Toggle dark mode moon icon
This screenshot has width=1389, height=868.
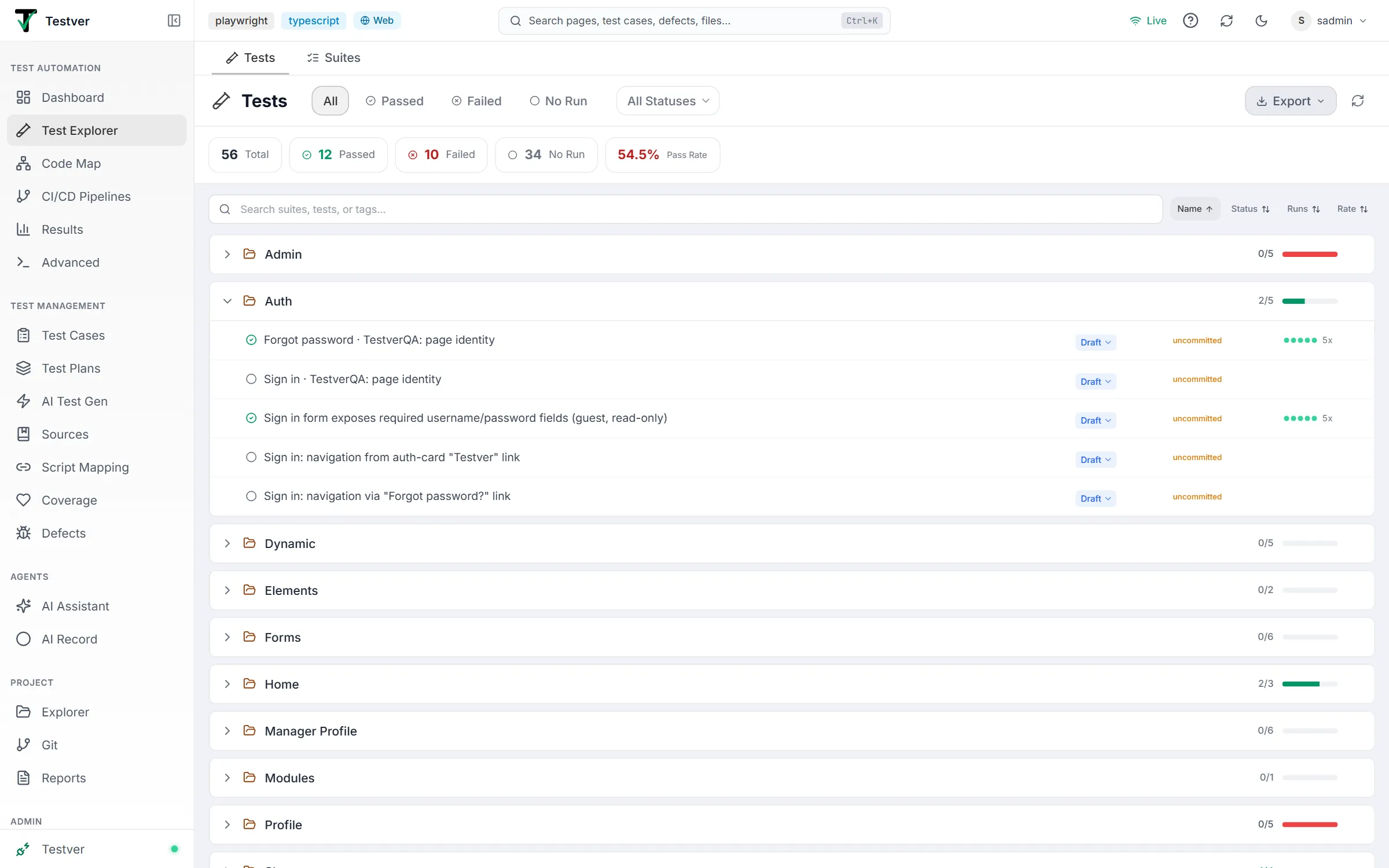(1262, 21)
